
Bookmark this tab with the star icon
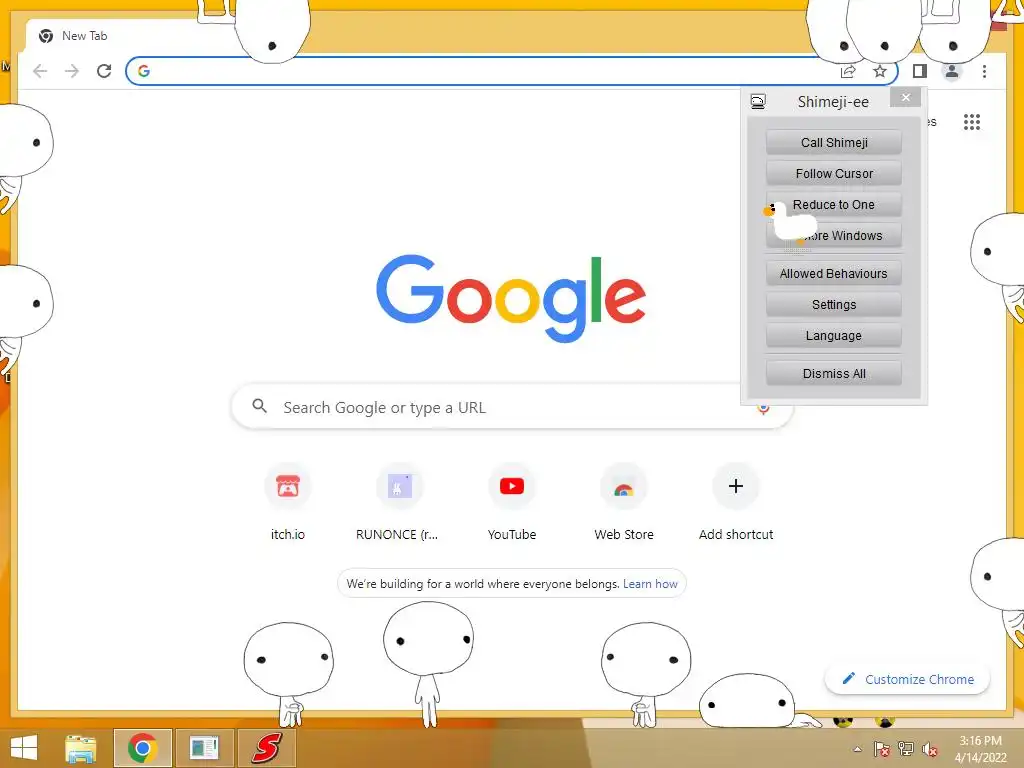tap(880, 71)
